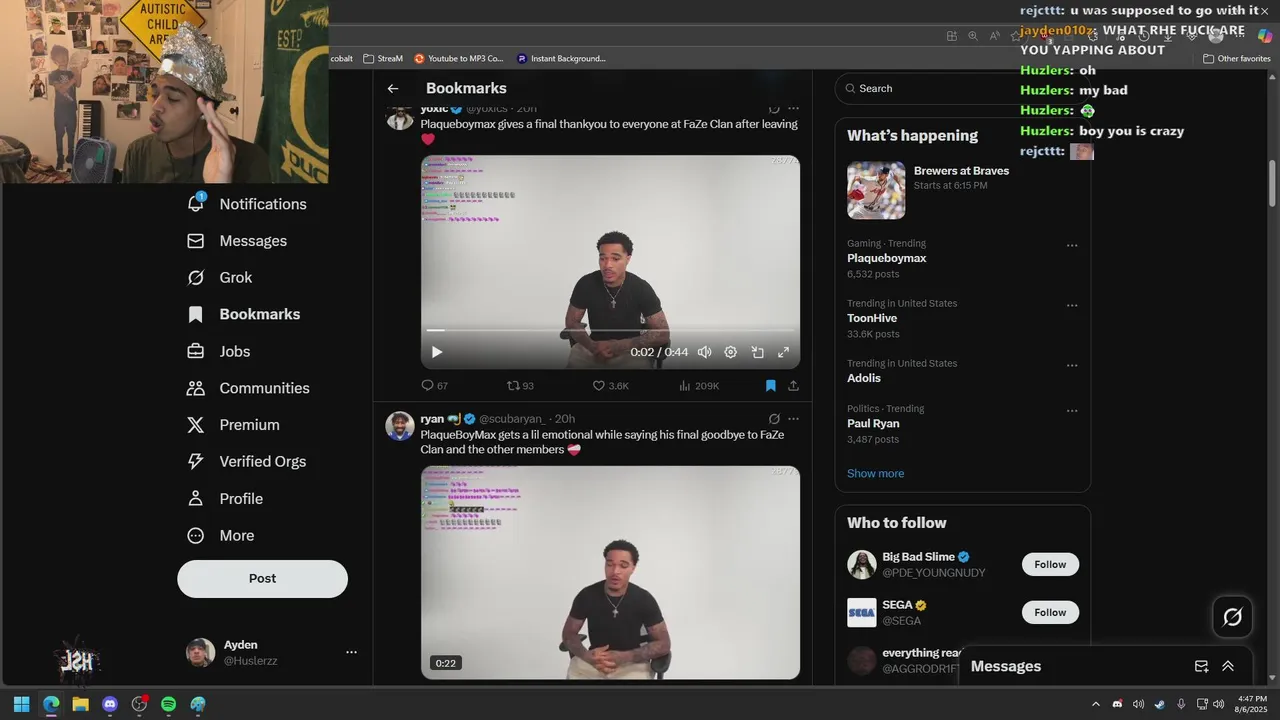
Task: Open Adolis trending topic
Action: click(x=864, y=378)
